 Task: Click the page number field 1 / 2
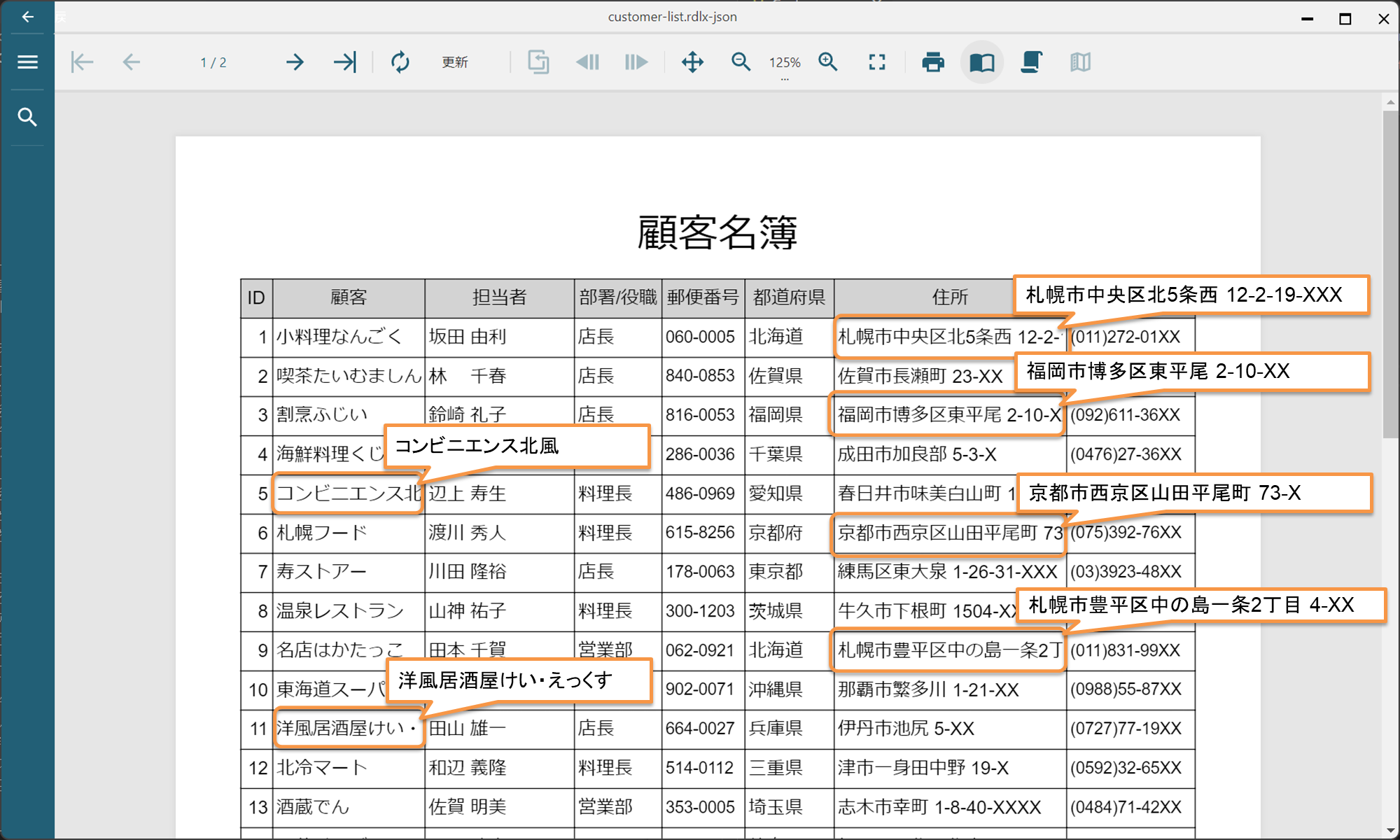(213, 62)
